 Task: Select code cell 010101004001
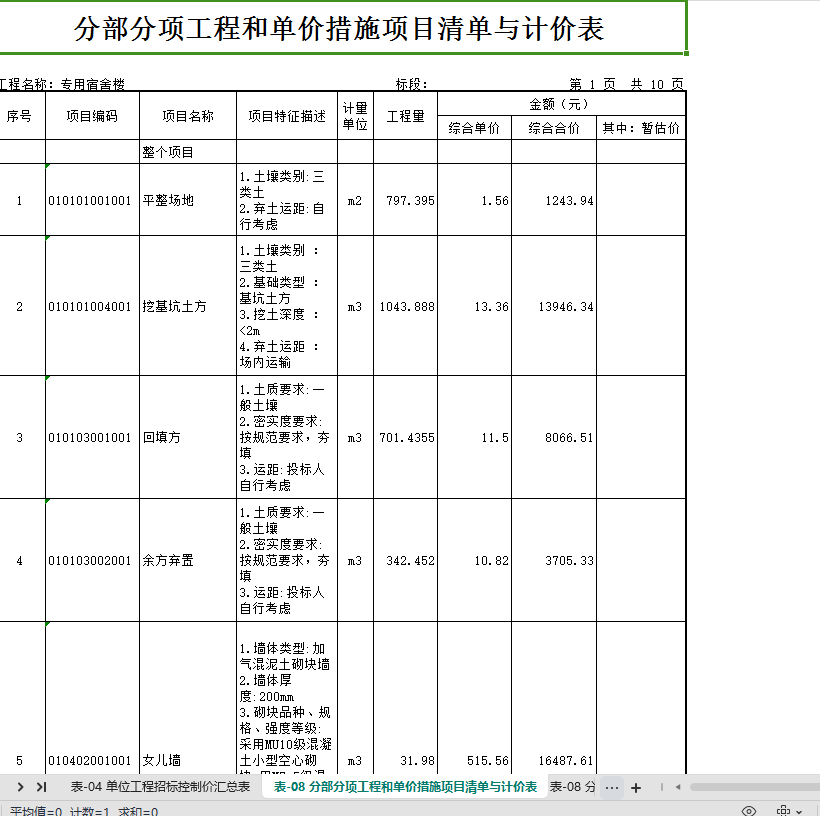tap(93, 306)
